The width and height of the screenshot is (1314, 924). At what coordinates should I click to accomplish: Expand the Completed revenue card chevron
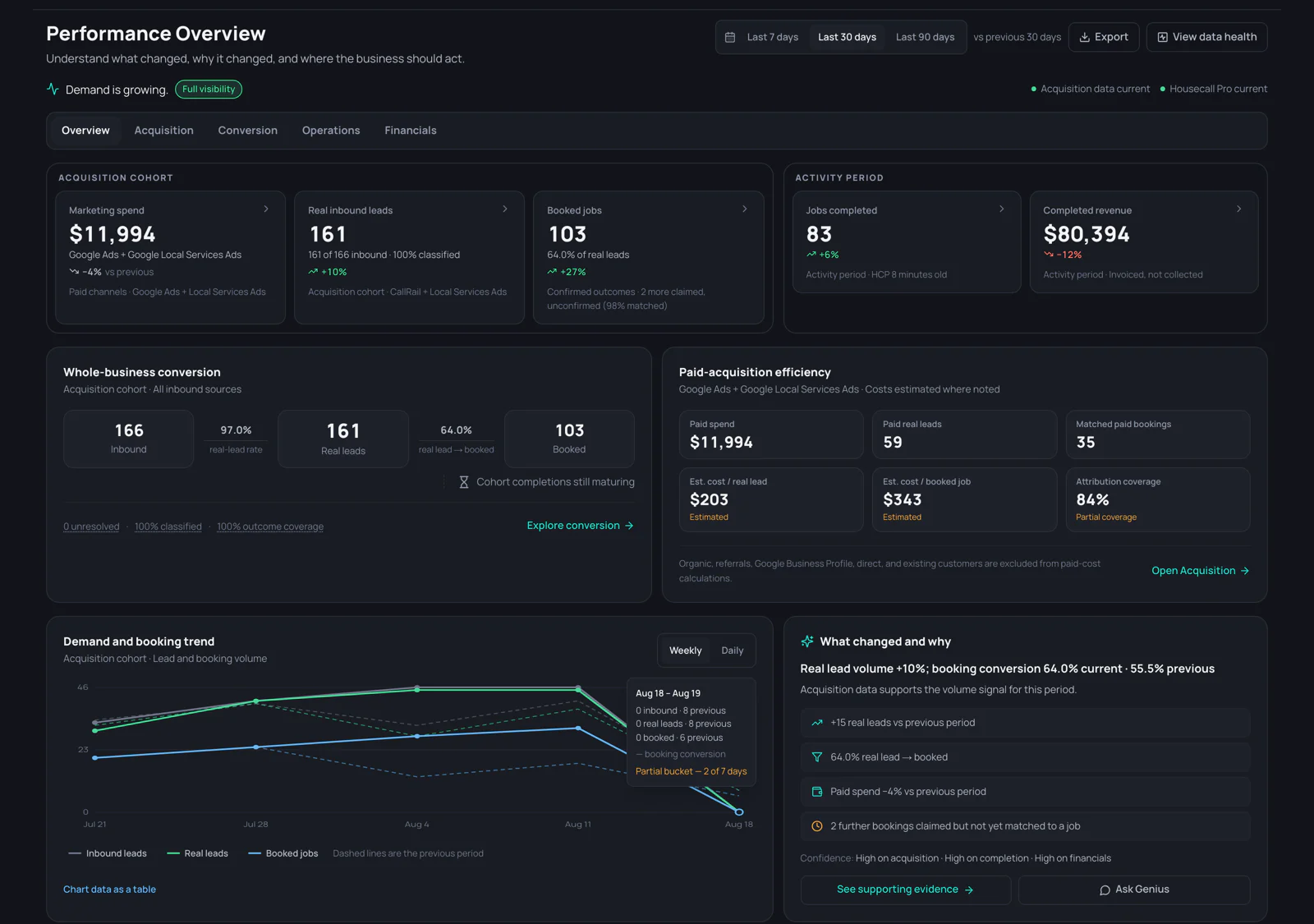click(x=1239, y=209)
